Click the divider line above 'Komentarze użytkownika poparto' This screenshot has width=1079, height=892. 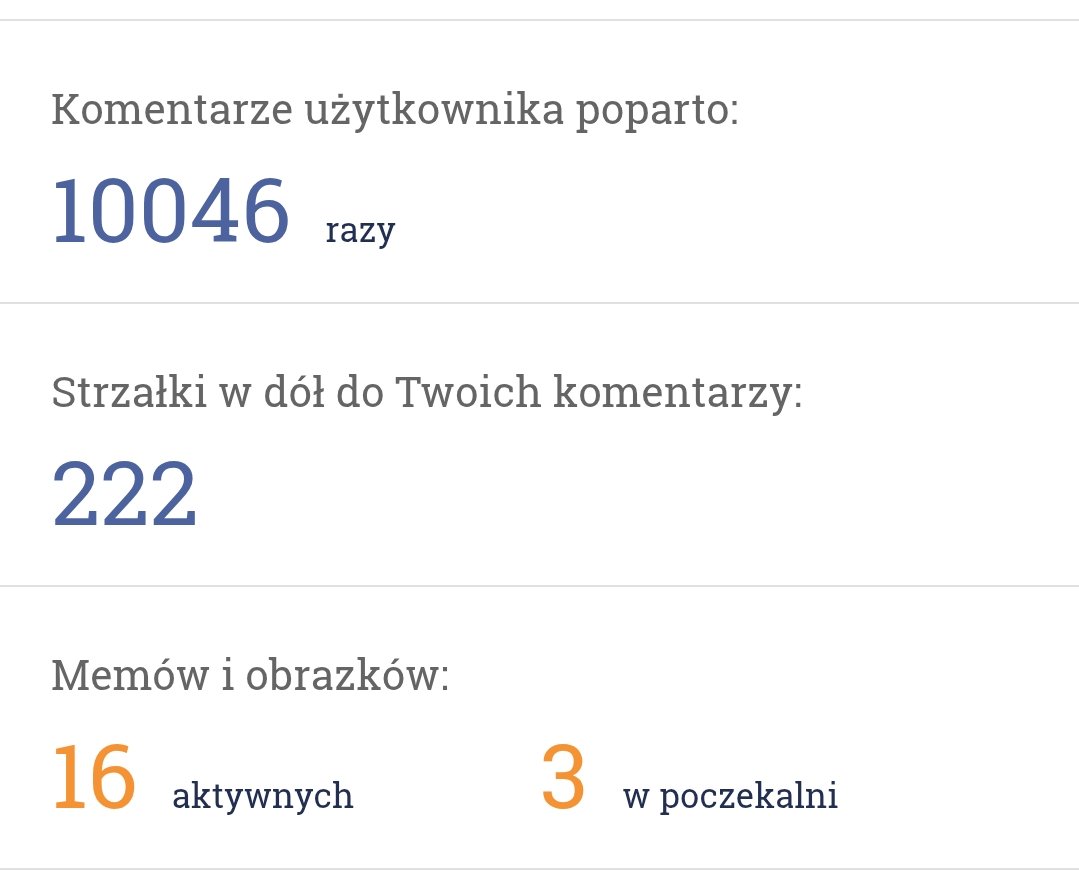click(540, 20)
